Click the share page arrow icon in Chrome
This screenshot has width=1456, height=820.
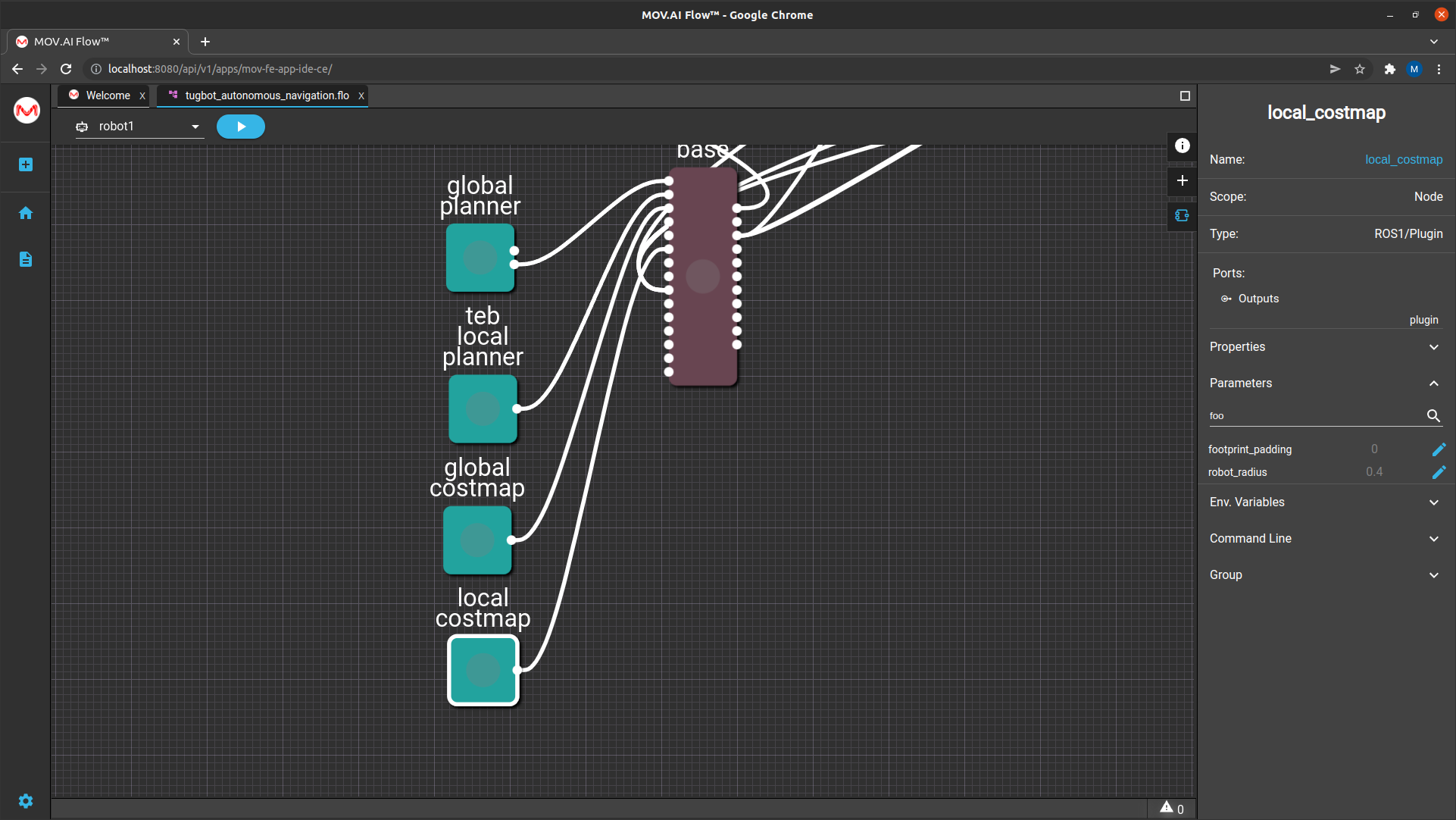[1335, 69]
